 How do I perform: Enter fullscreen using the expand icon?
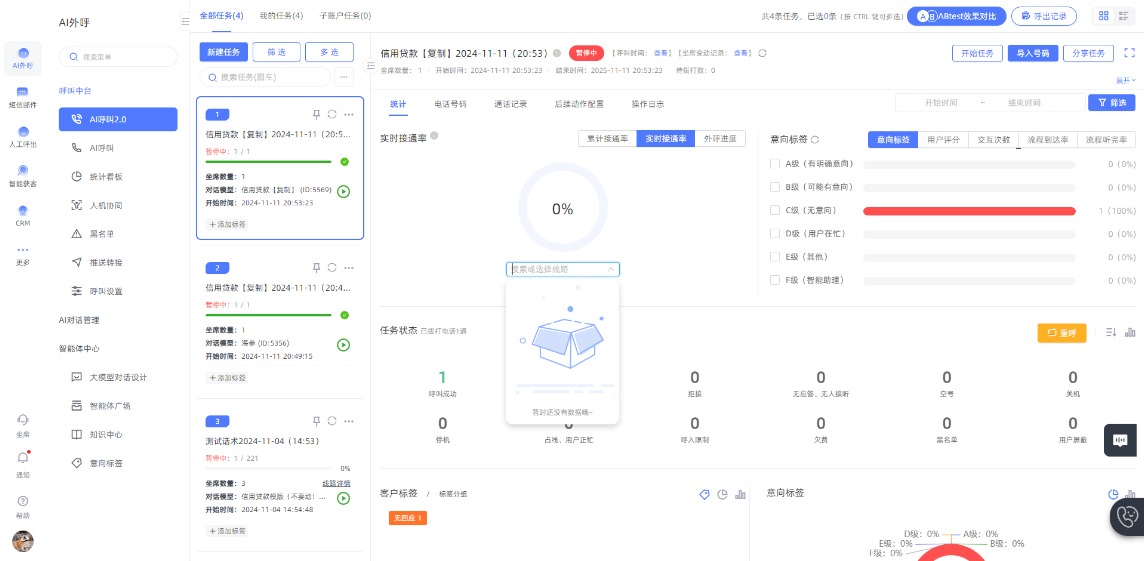click(x=1130, y=53)
